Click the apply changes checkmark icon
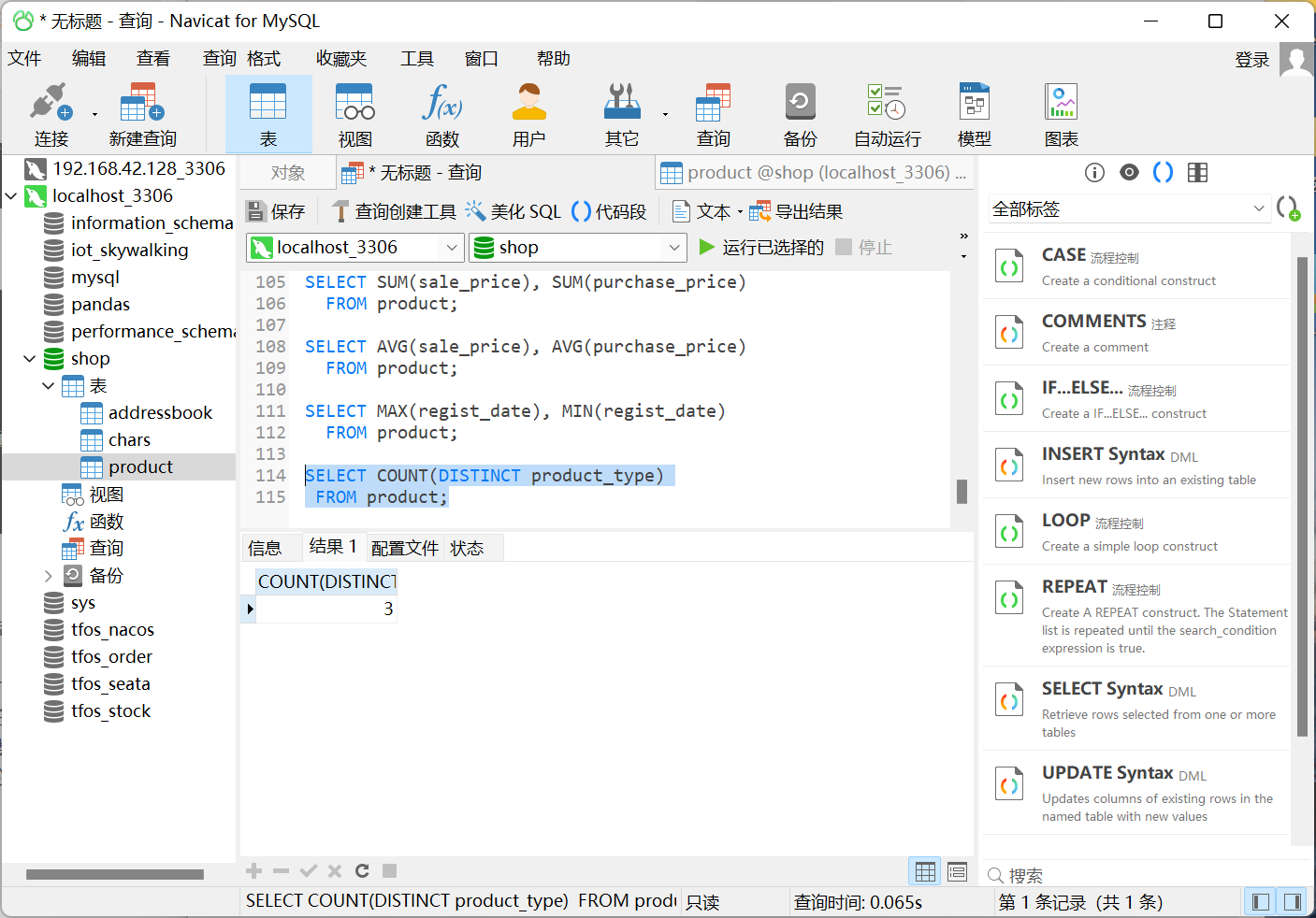 coord(308,871)
